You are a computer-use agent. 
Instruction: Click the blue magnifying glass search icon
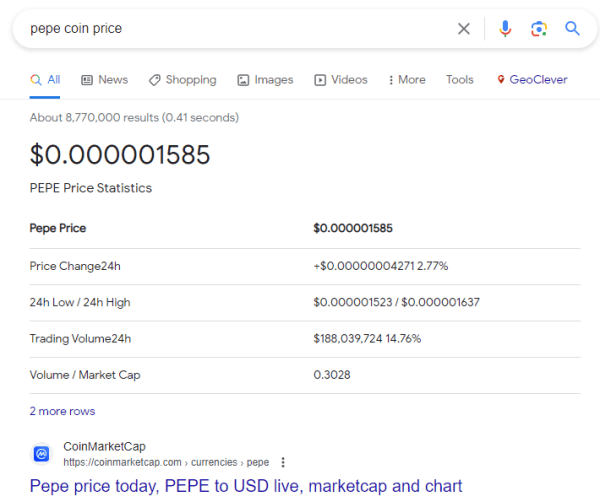point(573,29)
